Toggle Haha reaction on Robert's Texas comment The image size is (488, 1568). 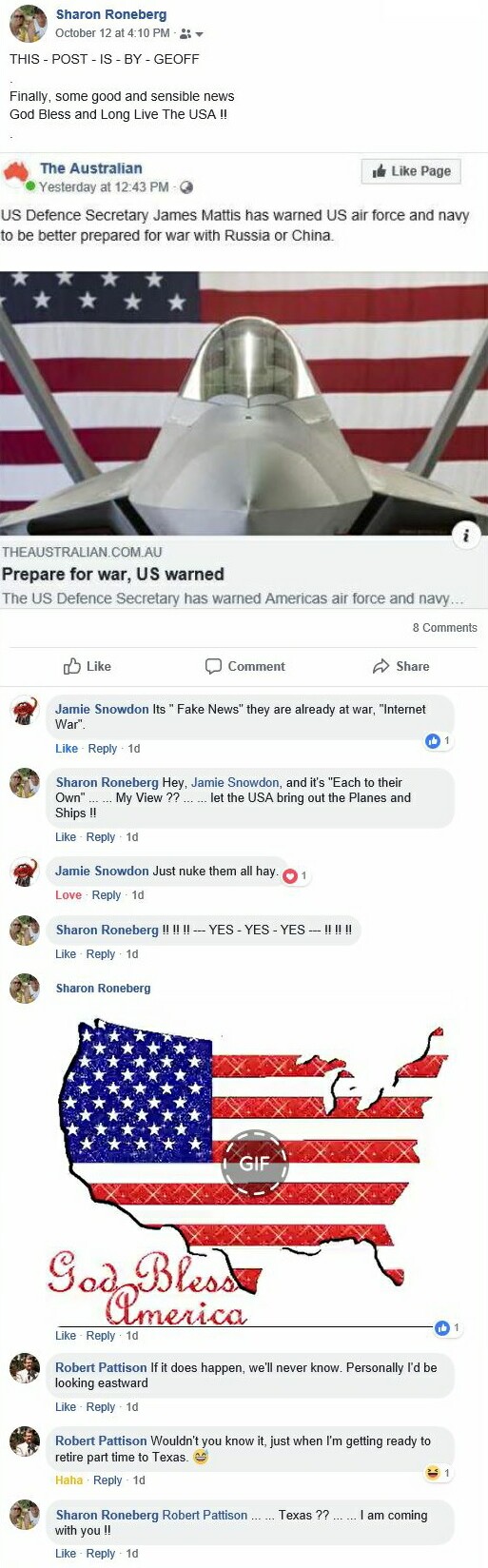(x=69, y=1480)
